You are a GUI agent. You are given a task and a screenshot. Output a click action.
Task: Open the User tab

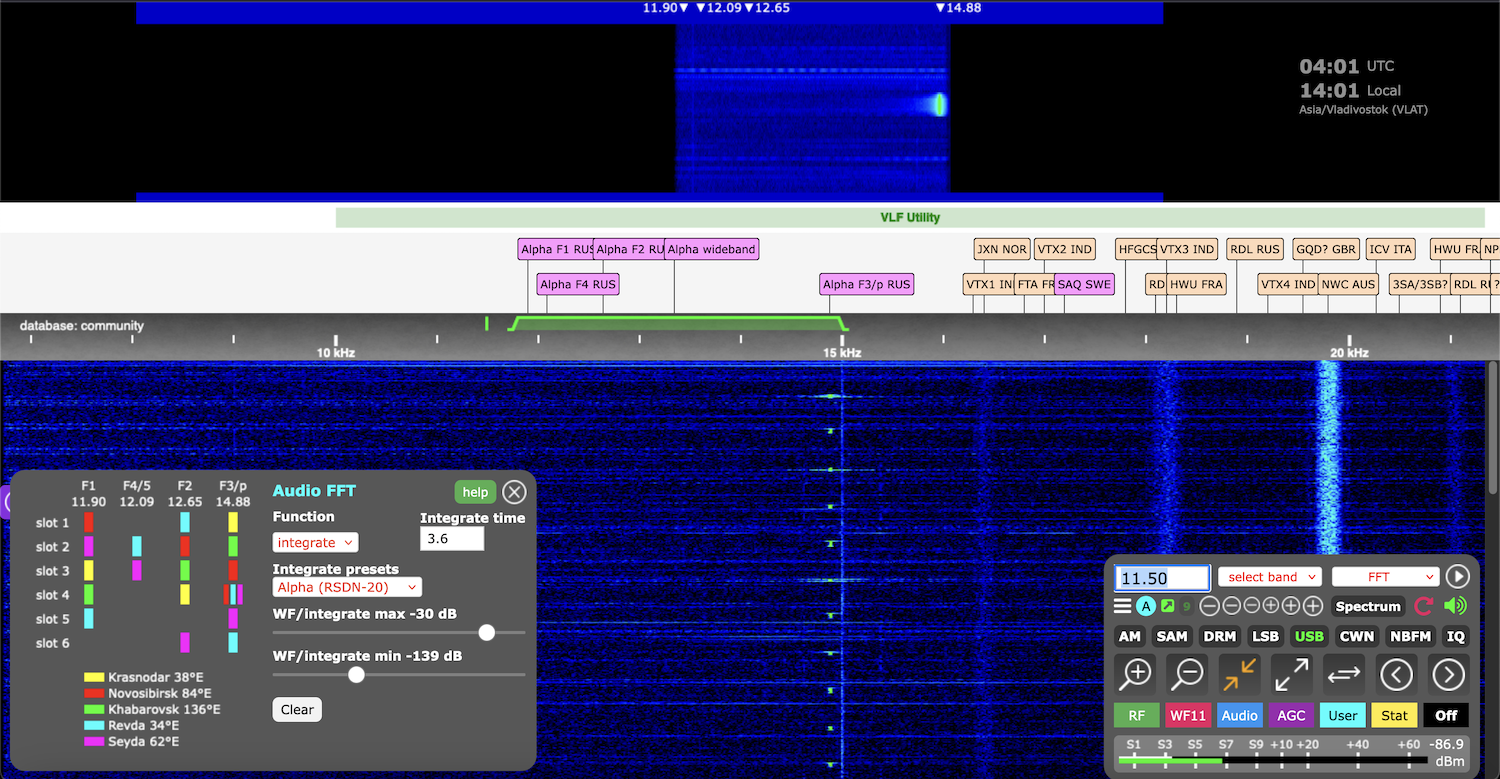1343,715
